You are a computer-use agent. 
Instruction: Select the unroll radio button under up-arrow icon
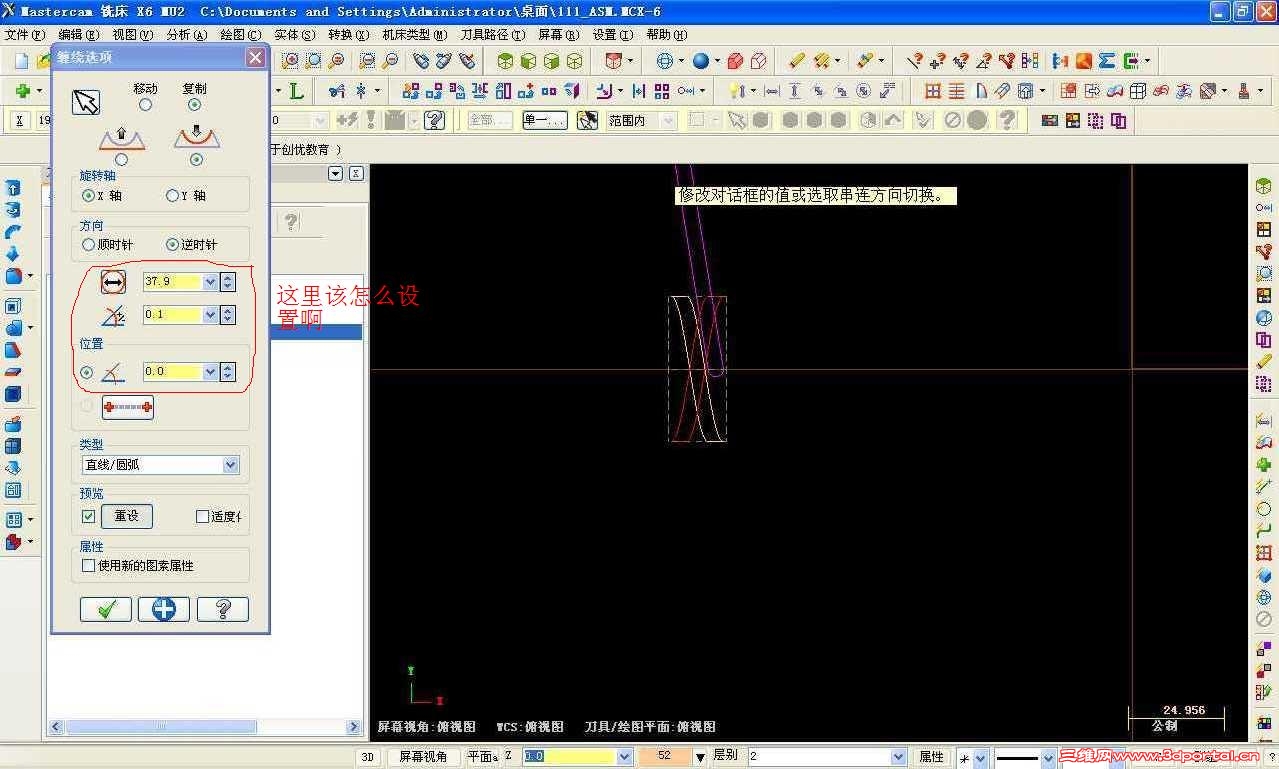pyautogui.click(x=122, y=159)
